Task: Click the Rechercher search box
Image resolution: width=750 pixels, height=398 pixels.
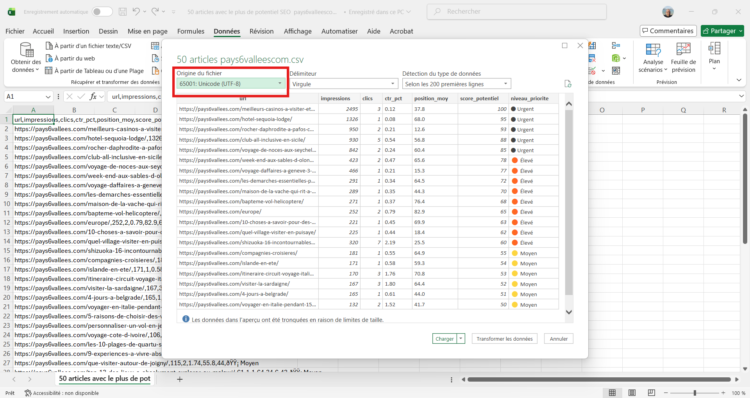Action: click(x=517, y=11)
